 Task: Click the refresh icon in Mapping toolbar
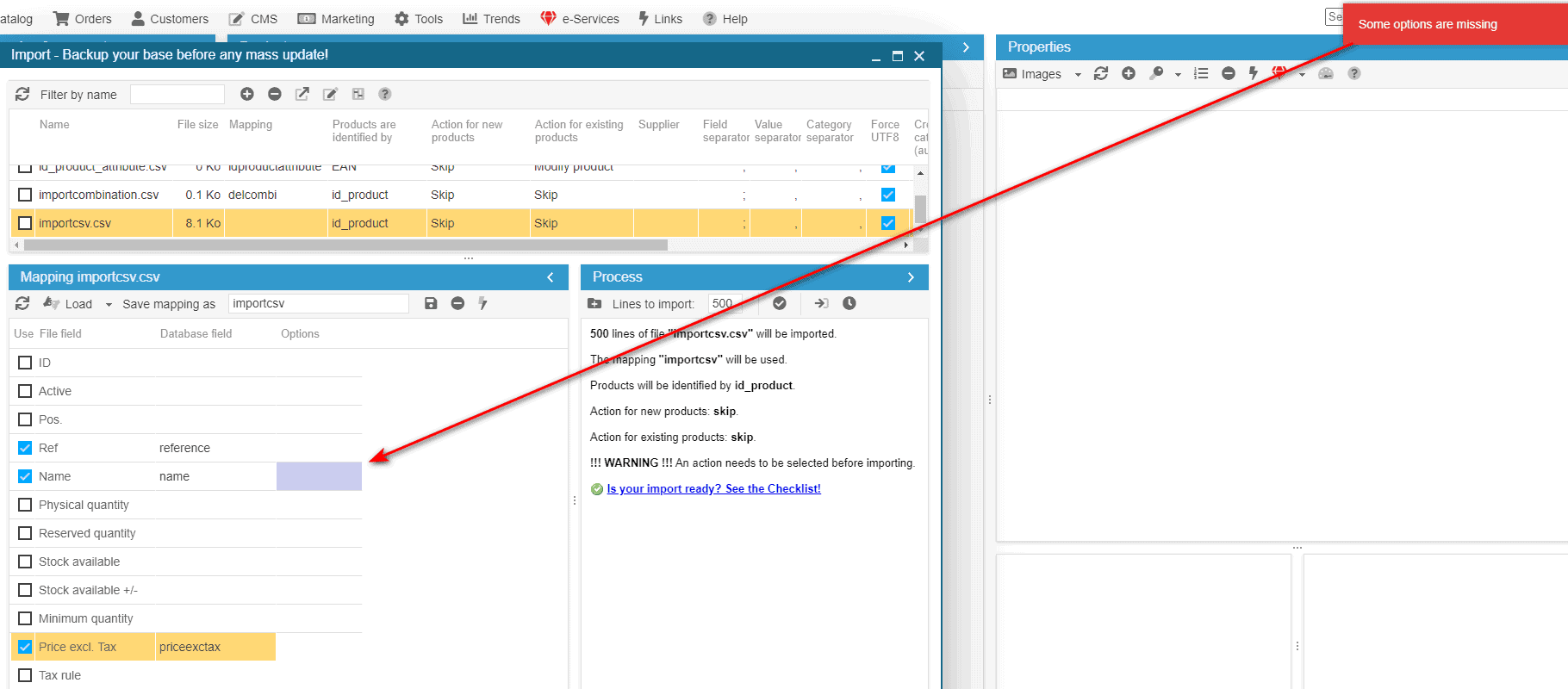[x=23, y=303]
